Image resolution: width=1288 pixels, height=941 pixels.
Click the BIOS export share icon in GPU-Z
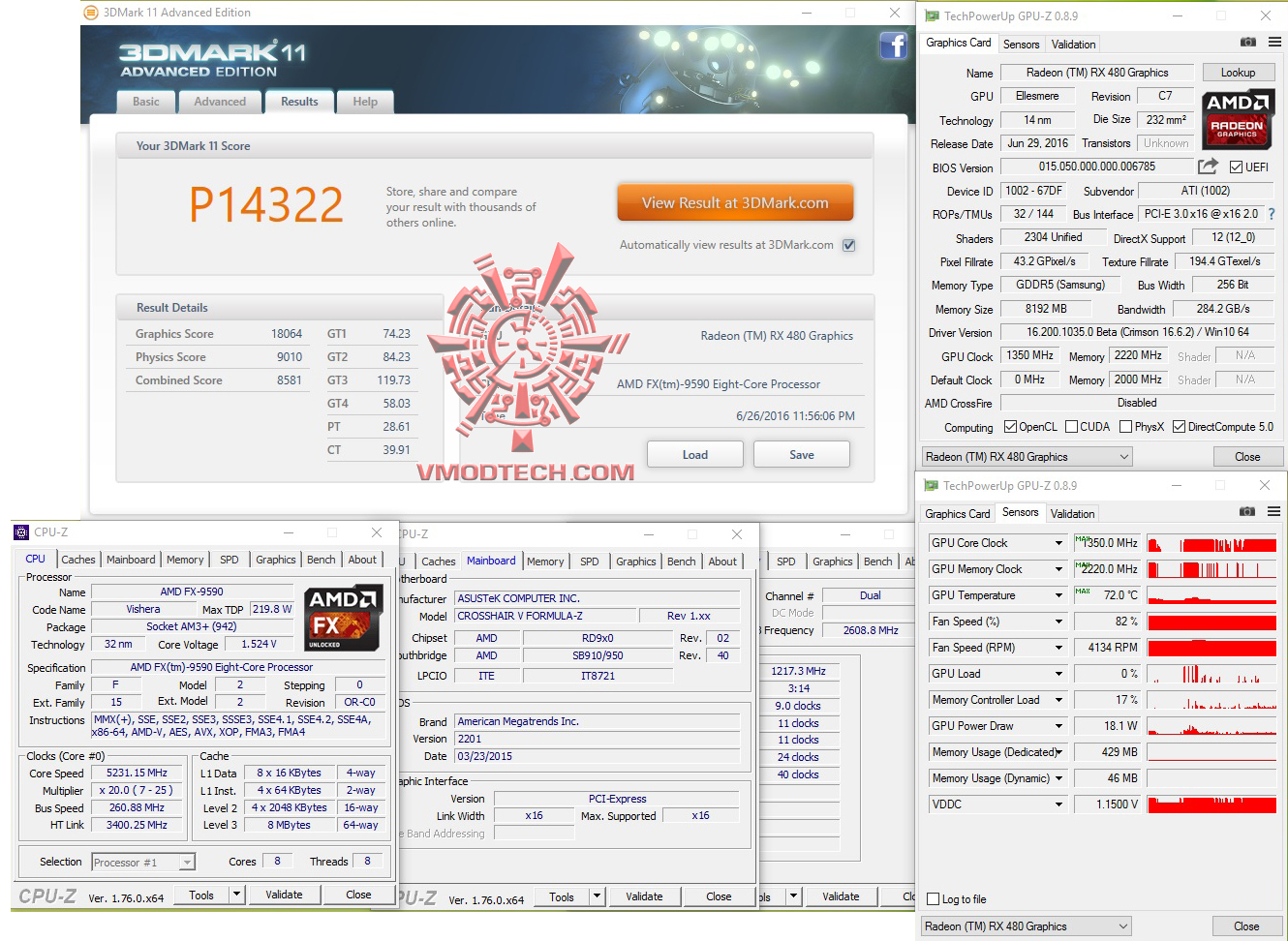[x=1208, y=167]
